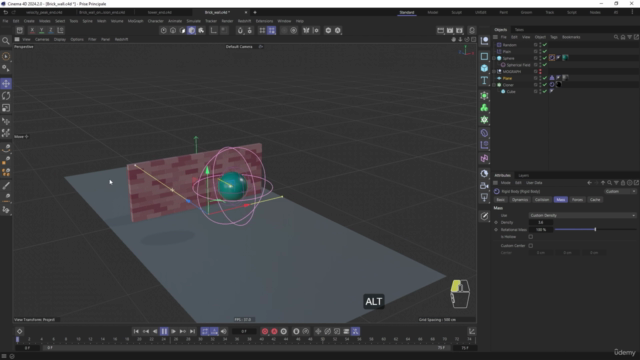Viewport: 640px width, 360px height.
Task: Click the Density value field
Action: coord(541,222)
